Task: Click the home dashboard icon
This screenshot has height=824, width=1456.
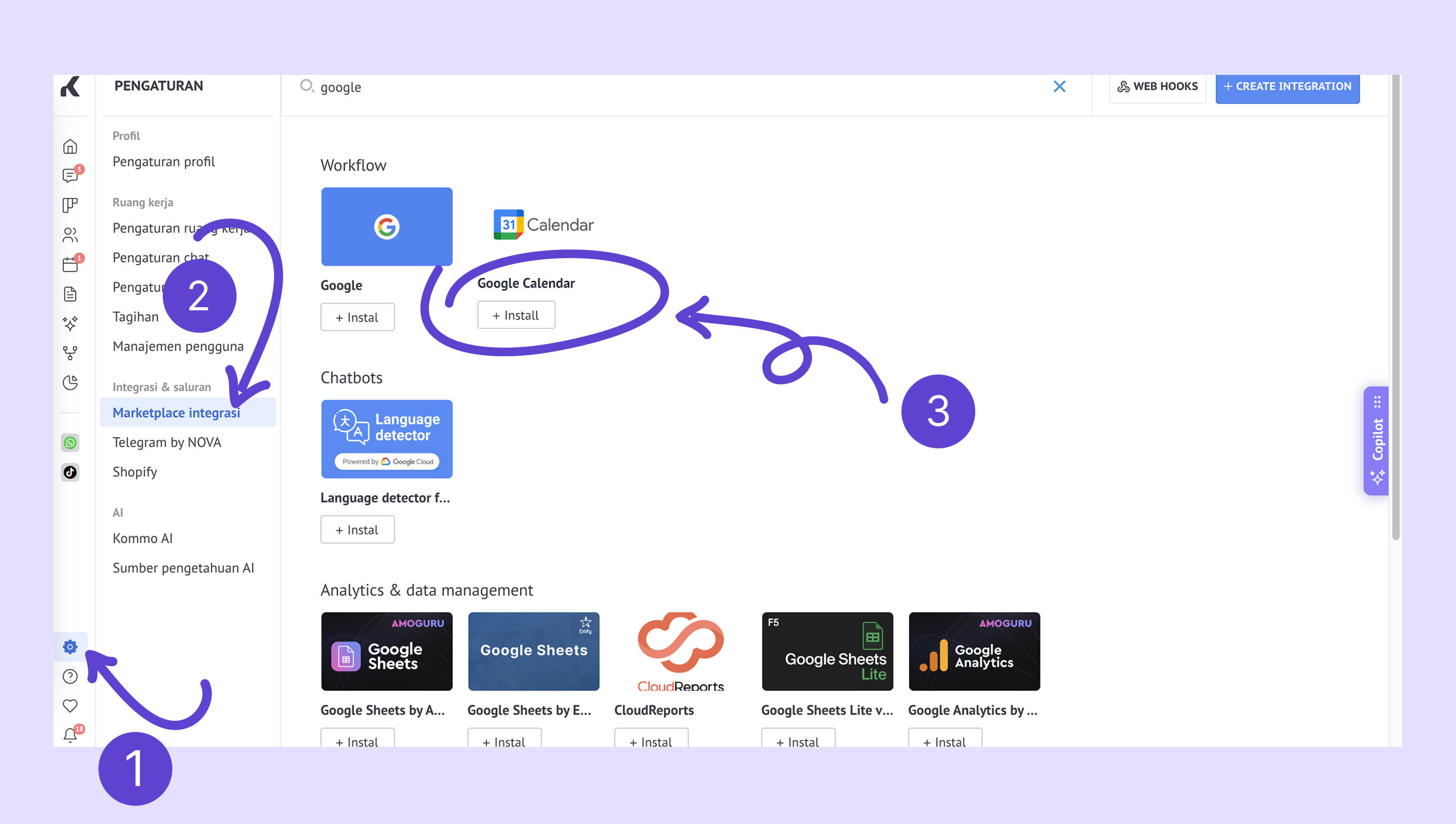Action: click(70, 147)
